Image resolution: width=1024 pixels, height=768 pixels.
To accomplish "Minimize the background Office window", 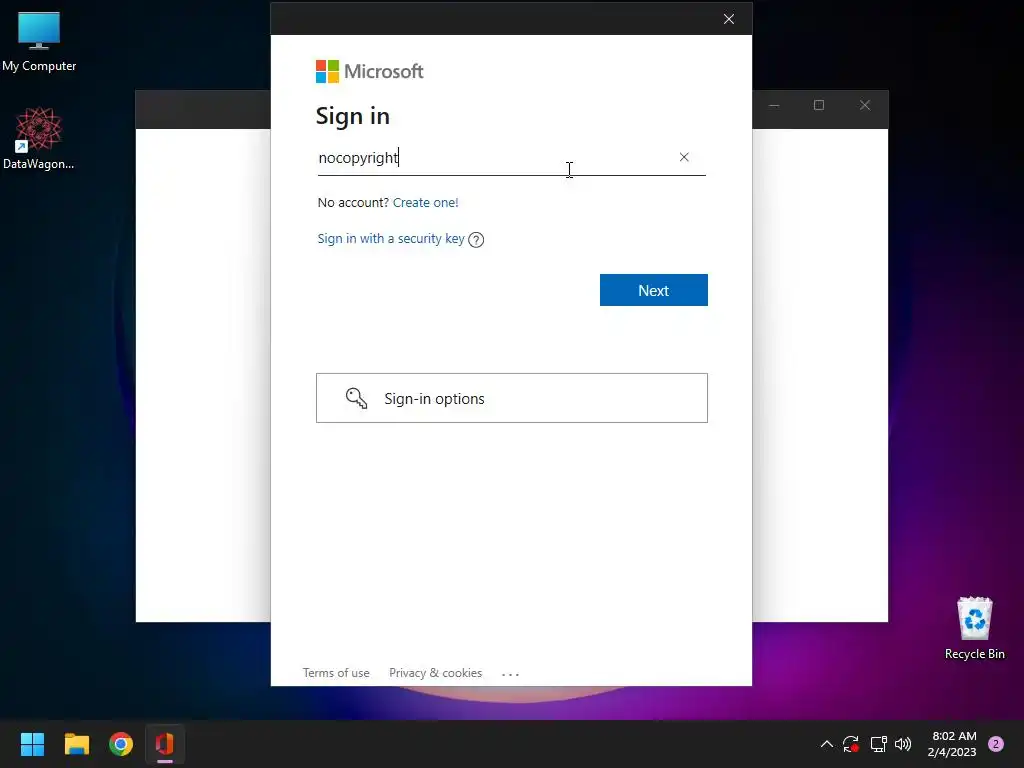I will [775, 105].
